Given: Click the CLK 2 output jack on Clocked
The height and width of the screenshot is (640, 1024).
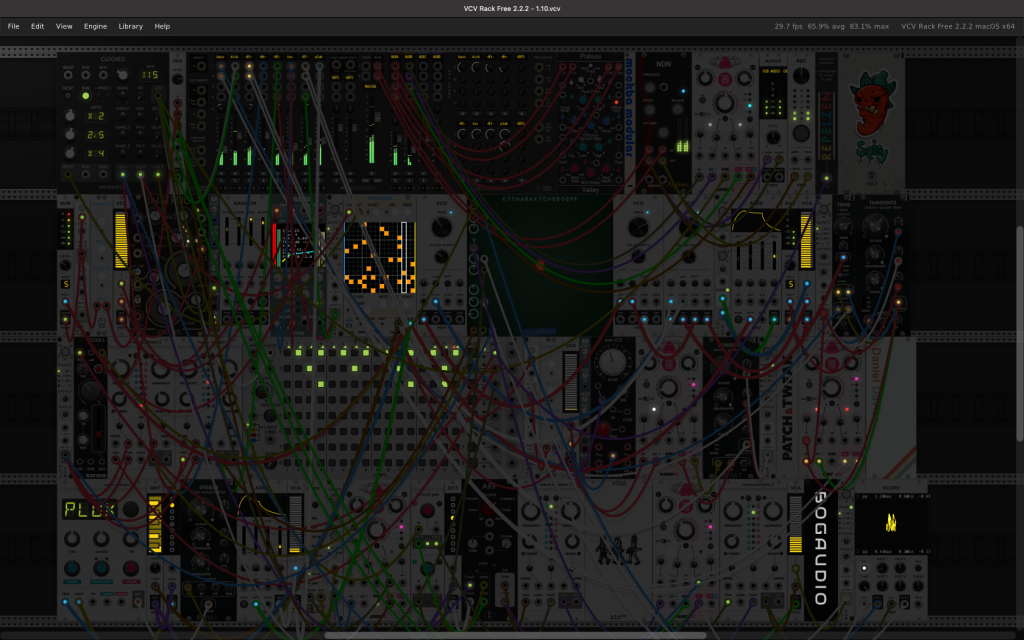Looking at the screenshot, I should pos(140,174).
